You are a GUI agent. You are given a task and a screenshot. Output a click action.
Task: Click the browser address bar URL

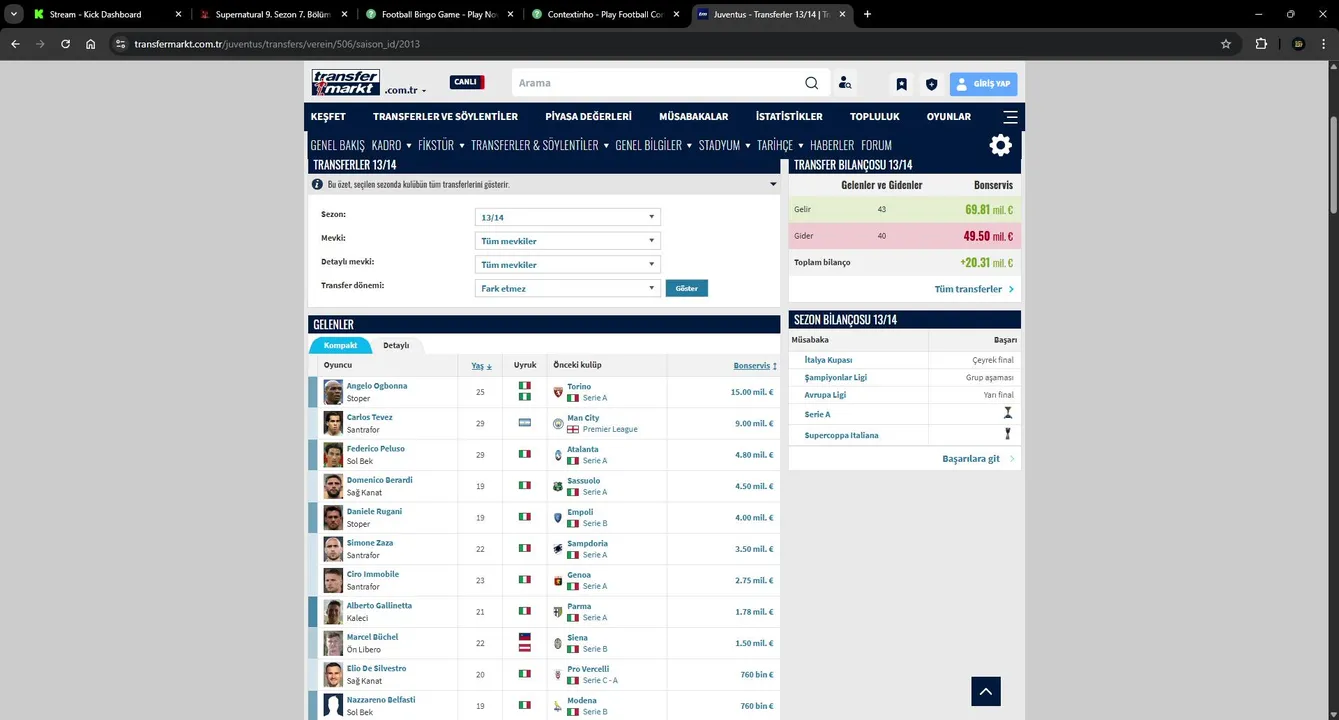coord(277,44)
